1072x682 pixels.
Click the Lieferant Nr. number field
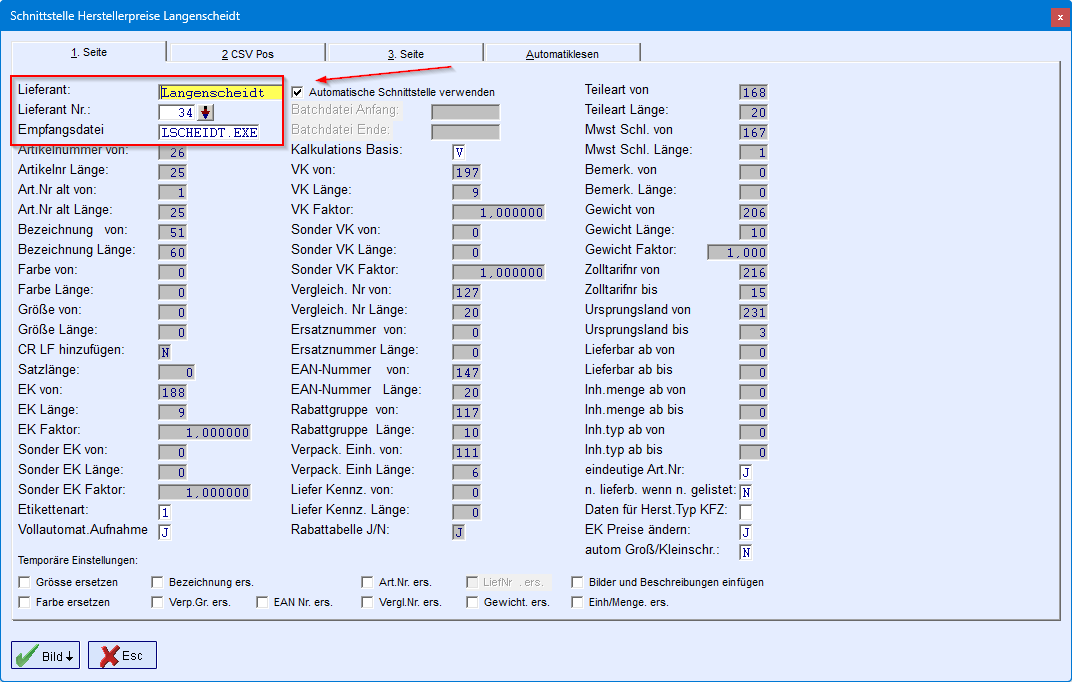tap(177, 113)
